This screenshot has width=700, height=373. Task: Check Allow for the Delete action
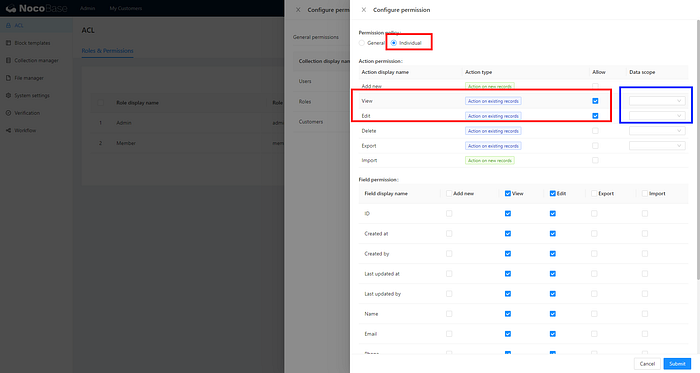coord(595,131)
